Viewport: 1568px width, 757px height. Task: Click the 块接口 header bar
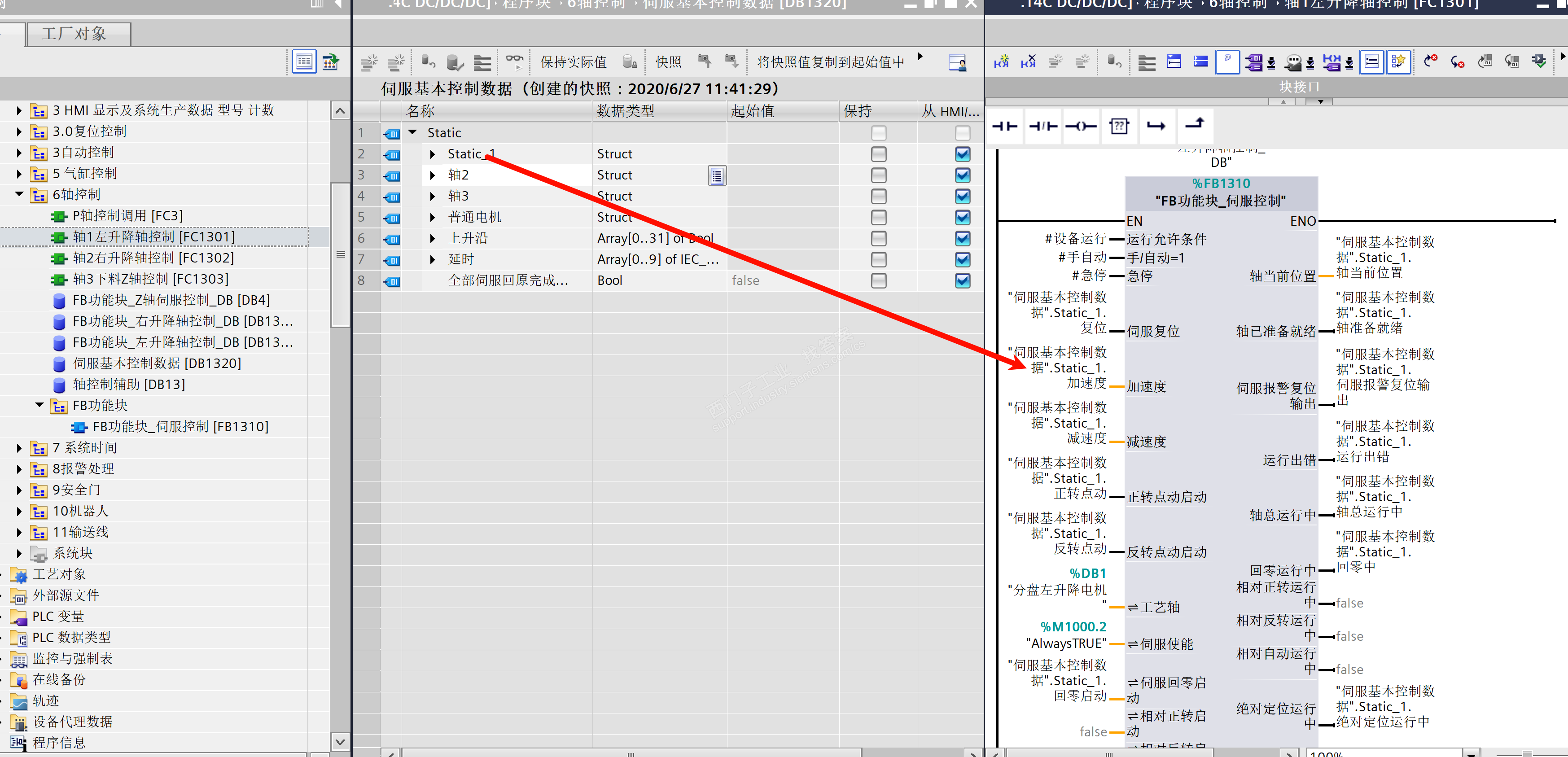pos(1300,87)
